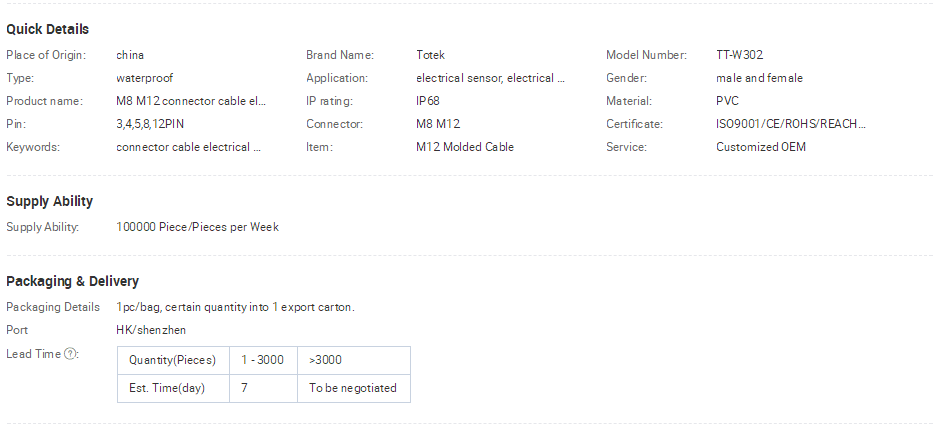935x426 pixels.
Task: Click the Packaging & Delivery heading
Action: coord(73,281)
